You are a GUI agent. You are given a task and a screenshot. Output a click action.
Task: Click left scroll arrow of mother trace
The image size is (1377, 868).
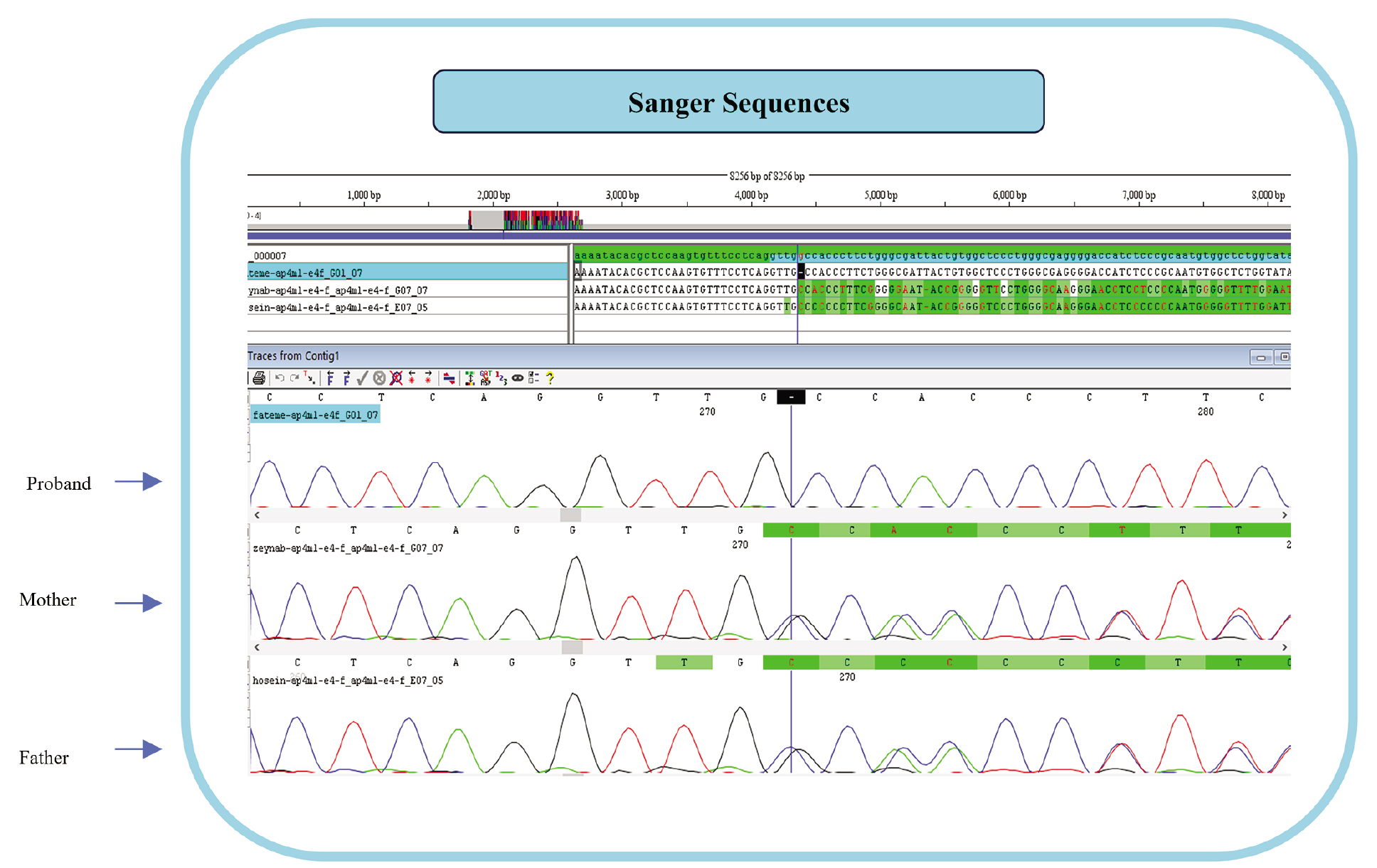[x=257, y=647]
